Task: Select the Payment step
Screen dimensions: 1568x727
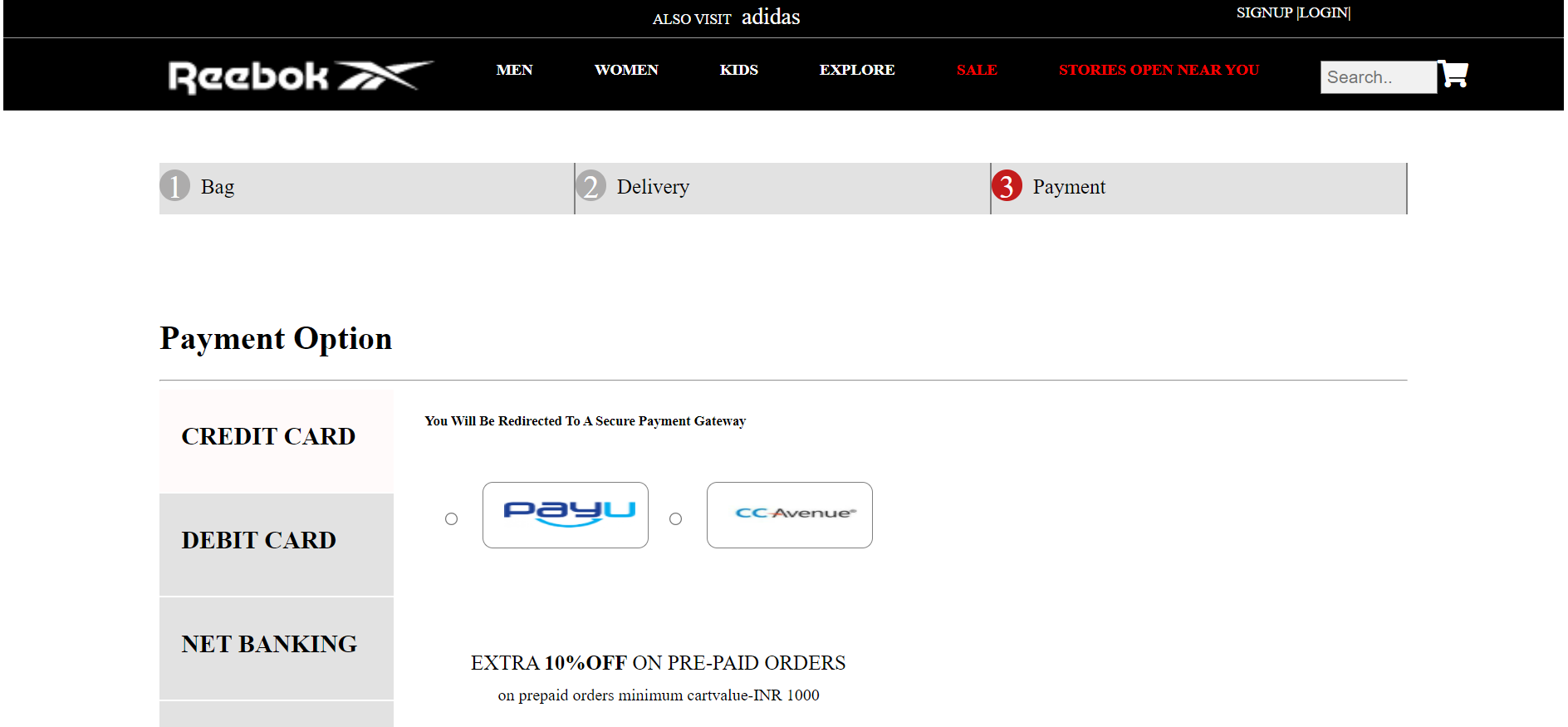Action: (1198, 188)
